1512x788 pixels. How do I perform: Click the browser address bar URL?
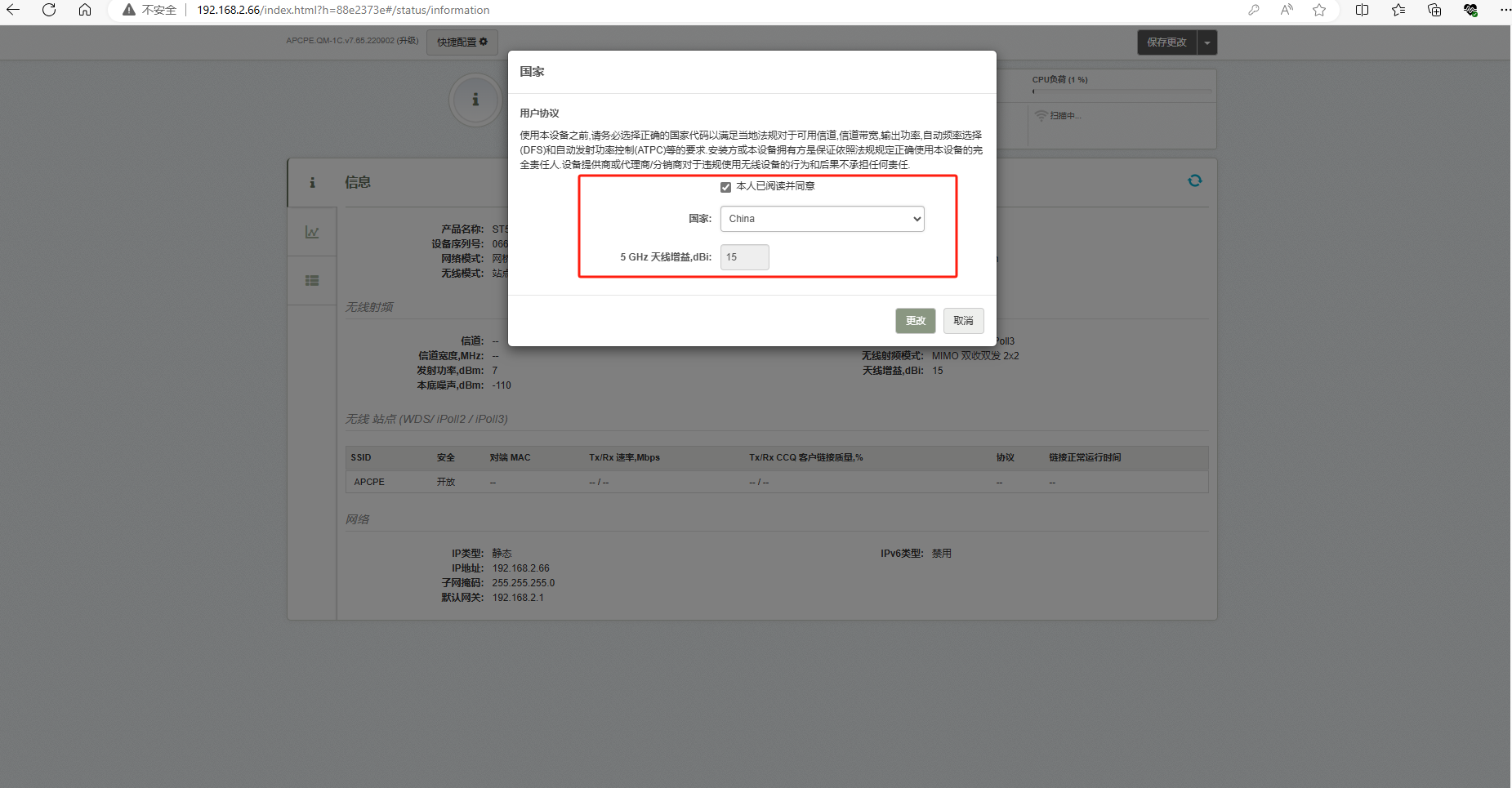pyautogui.click(x=343, y=10)
